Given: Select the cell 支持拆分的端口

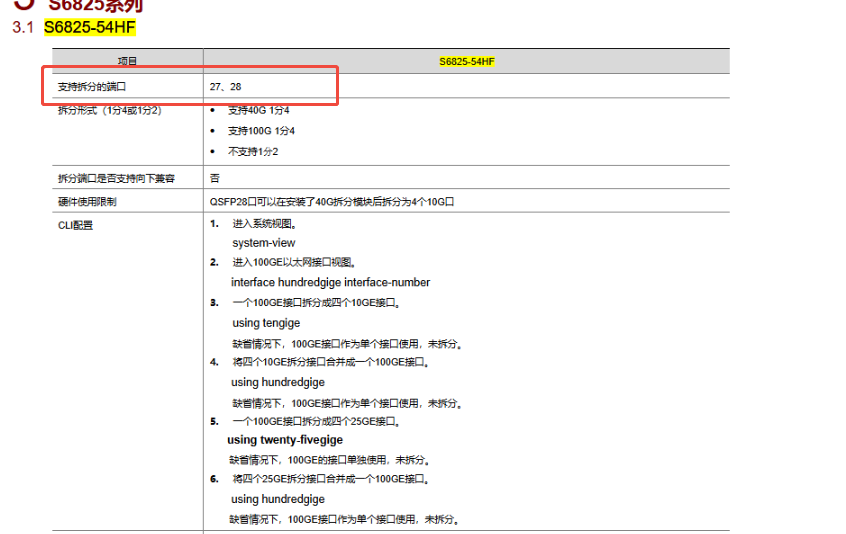Looking at the screenshot, I should [x=92, y=86].
